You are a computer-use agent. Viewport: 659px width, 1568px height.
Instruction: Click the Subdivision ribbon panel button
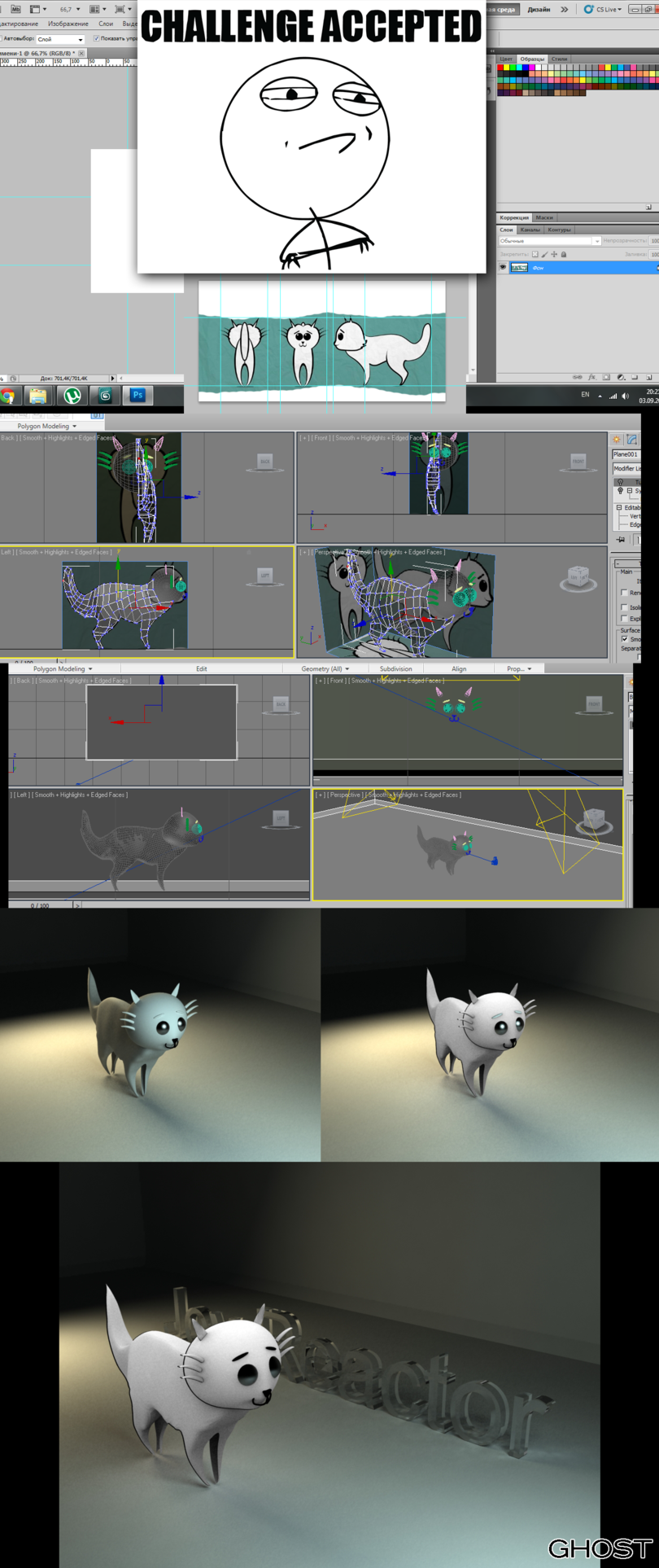[395, 668]
